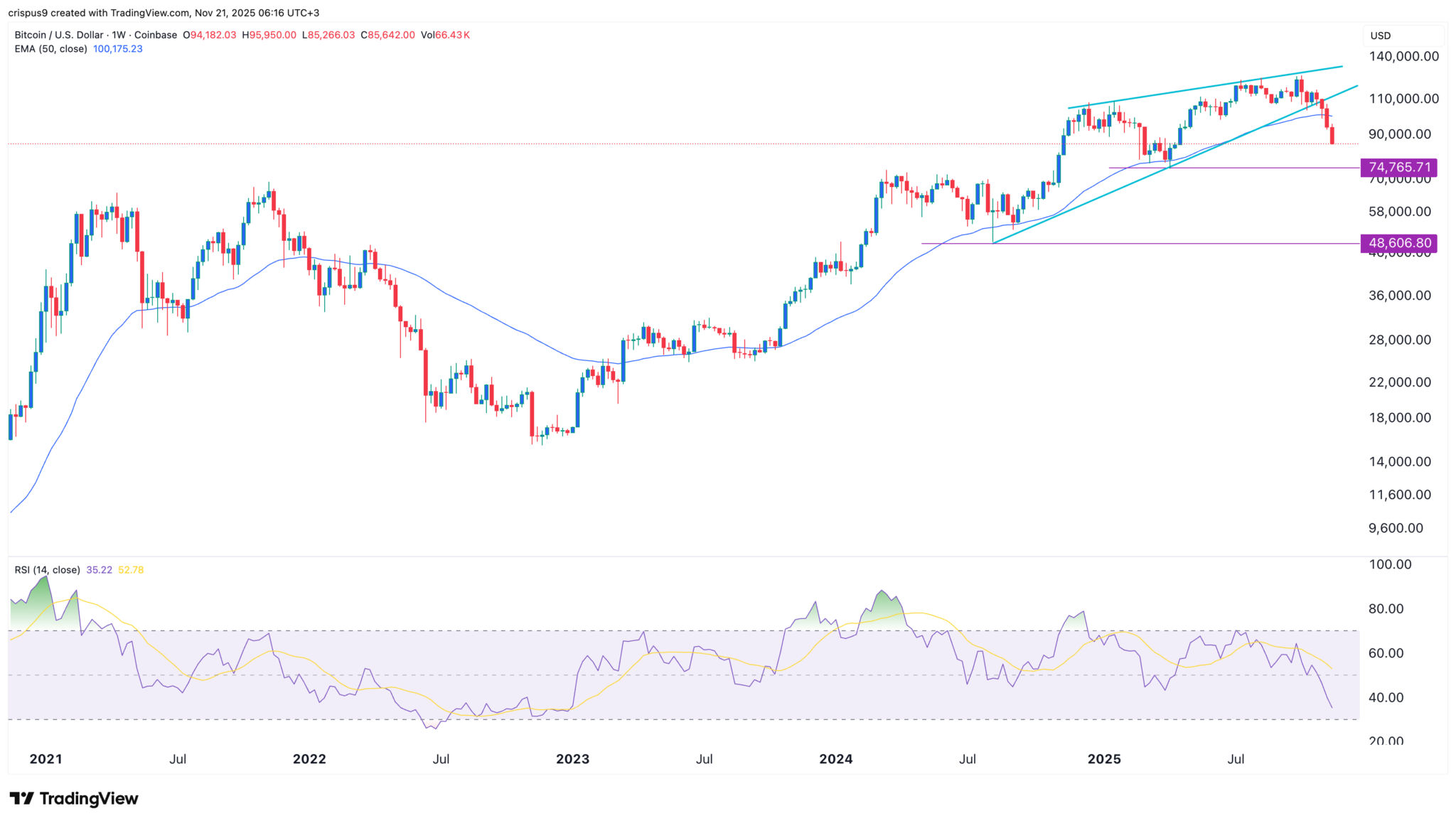Select the RSI (14, close) indicator legend

47,570
